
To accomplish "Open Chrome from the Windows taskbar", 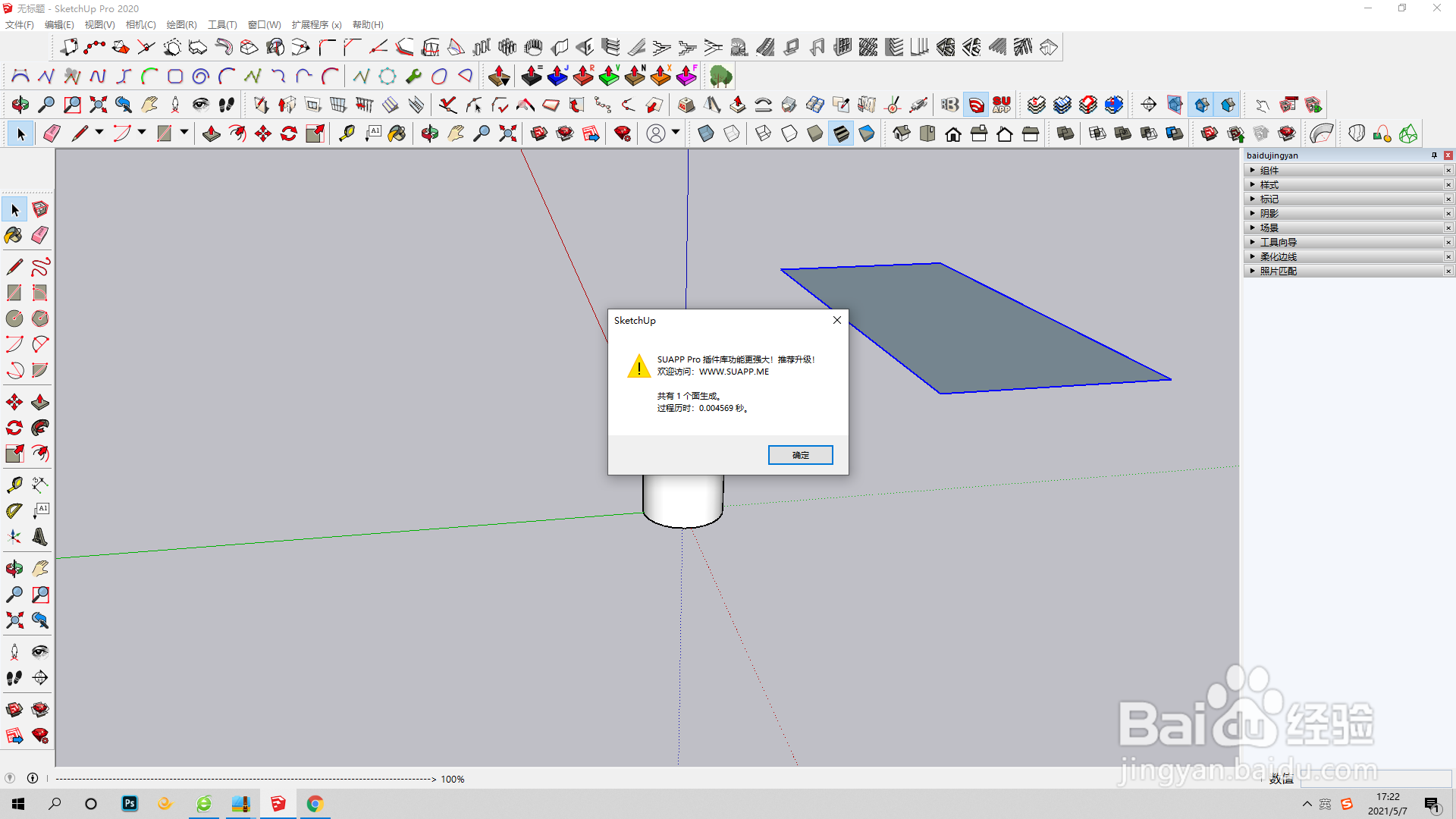I will tap(315, 804).
